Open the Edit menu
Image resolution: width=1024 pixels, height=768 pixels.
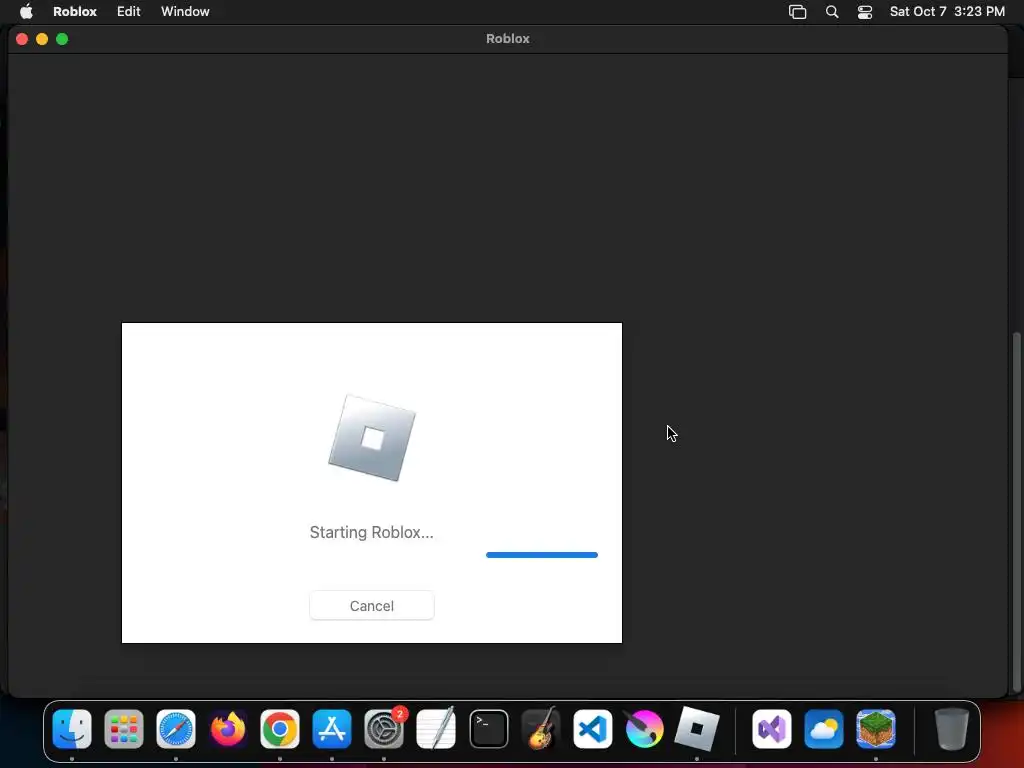[129, 11]
